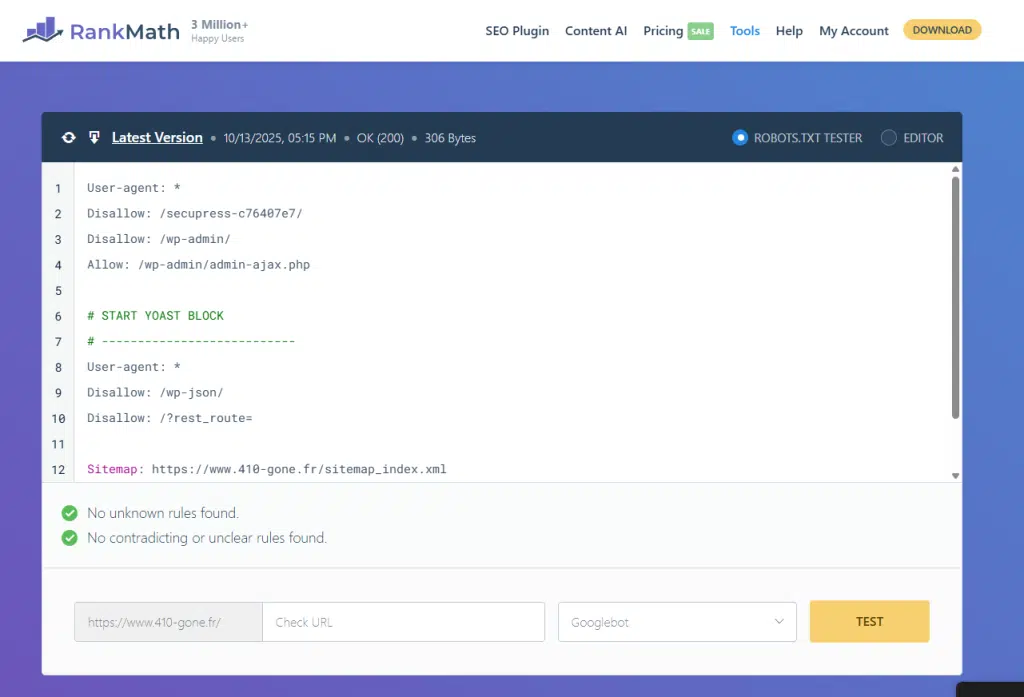Go to the Tools menu
1024x697 pixels.
click(x=744, y=31)
